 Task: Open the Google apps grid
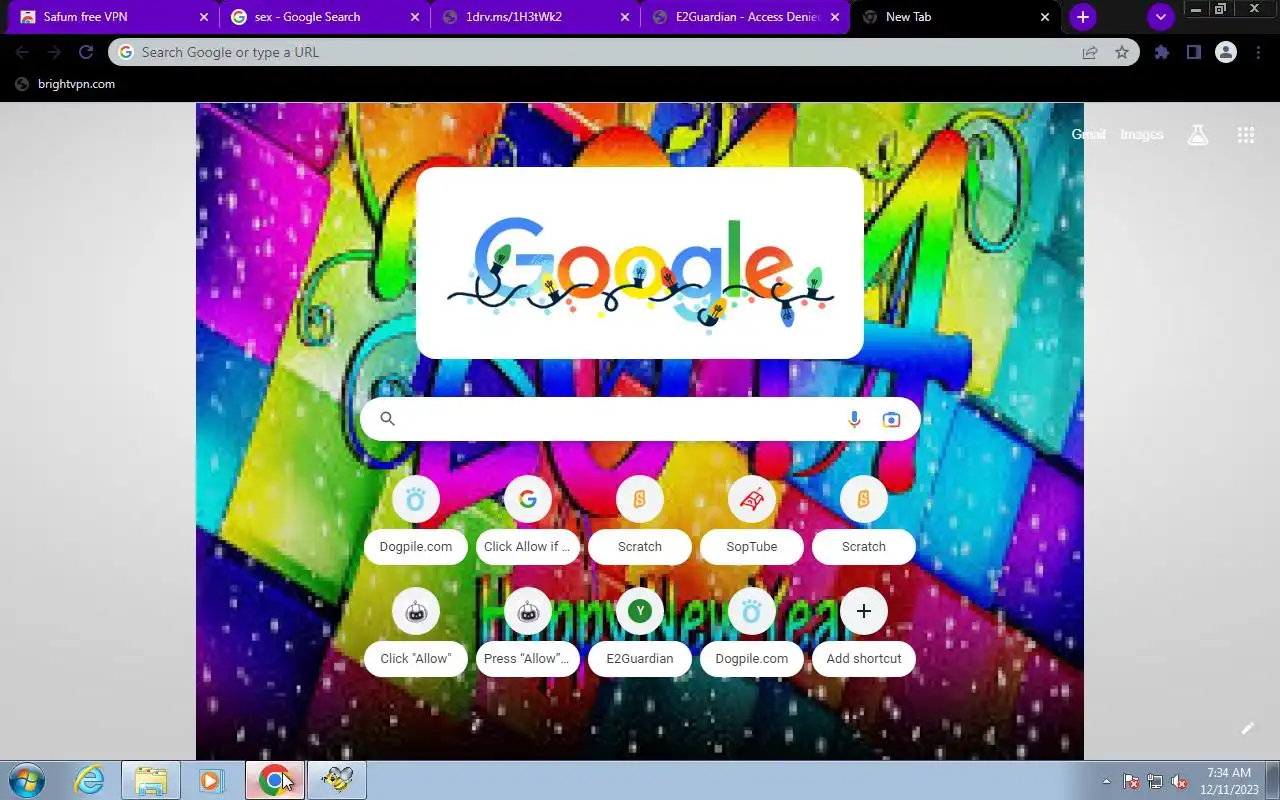[1246, 135]
